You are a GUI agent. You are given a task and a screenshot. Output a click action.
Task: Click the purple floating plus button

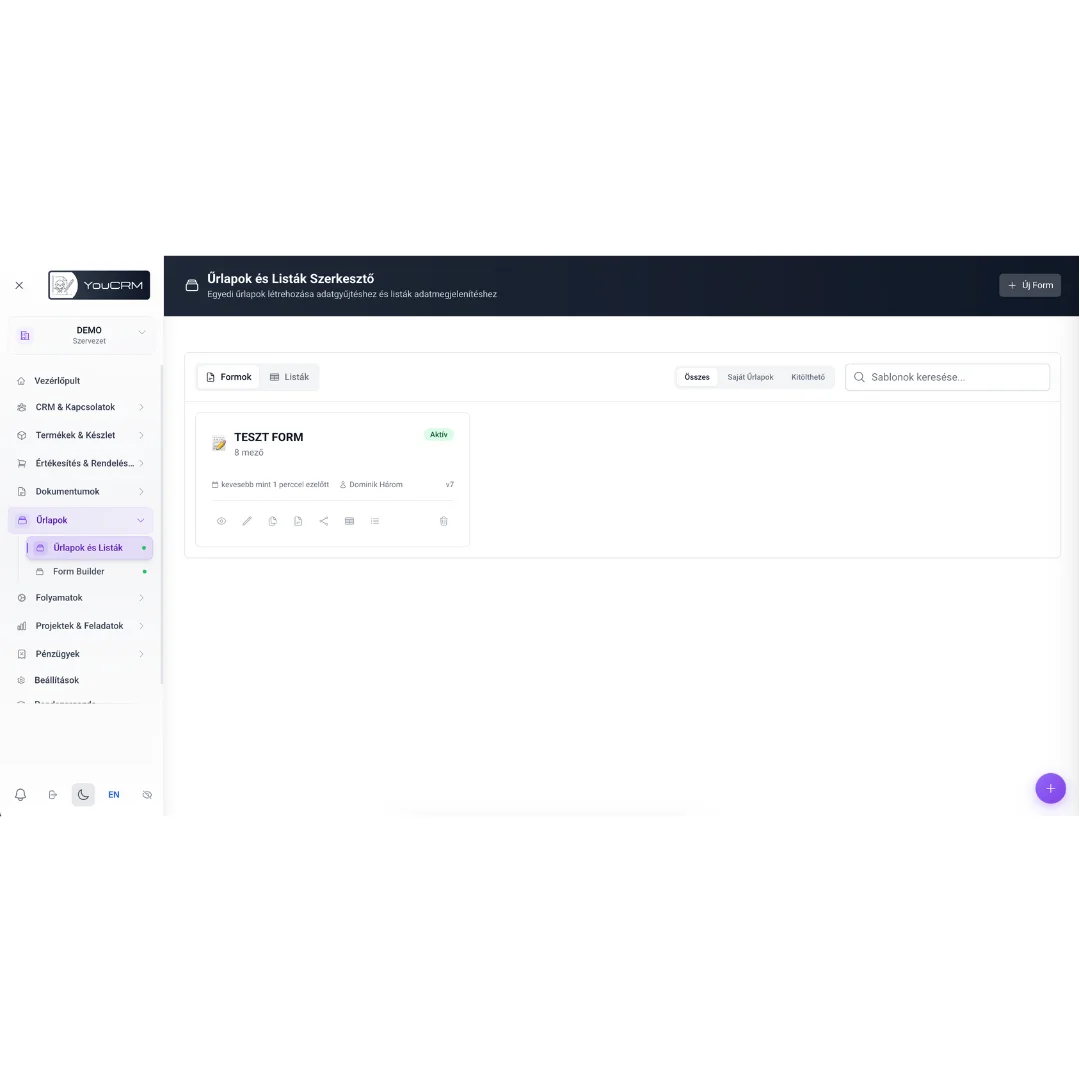coord(1050,789)
